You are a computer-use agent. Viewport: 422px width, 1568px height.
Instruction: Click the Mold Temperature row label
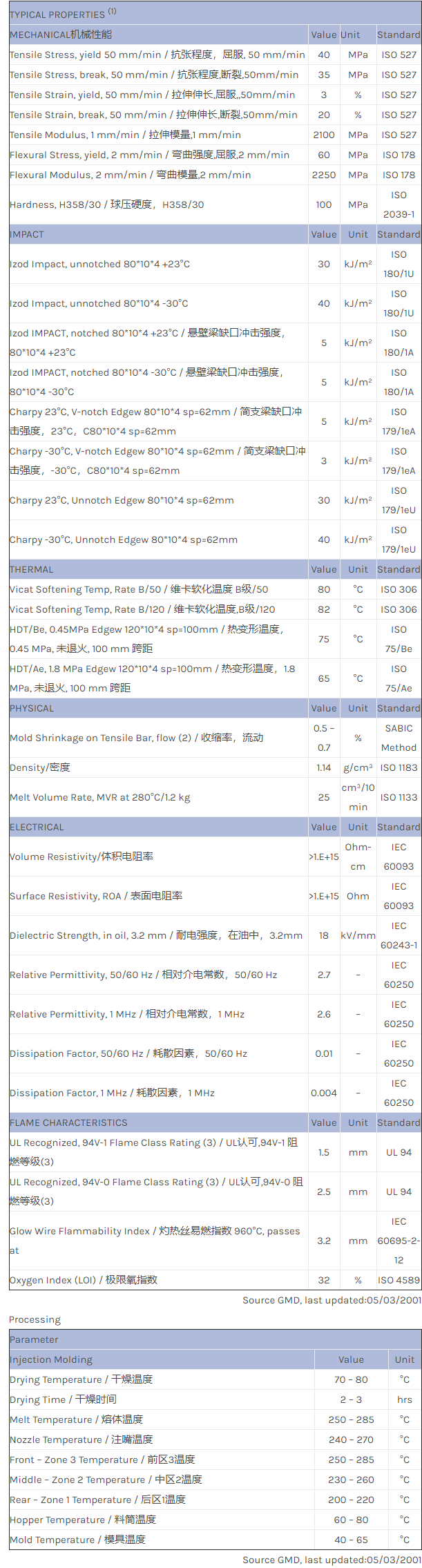pos(77,1540)
